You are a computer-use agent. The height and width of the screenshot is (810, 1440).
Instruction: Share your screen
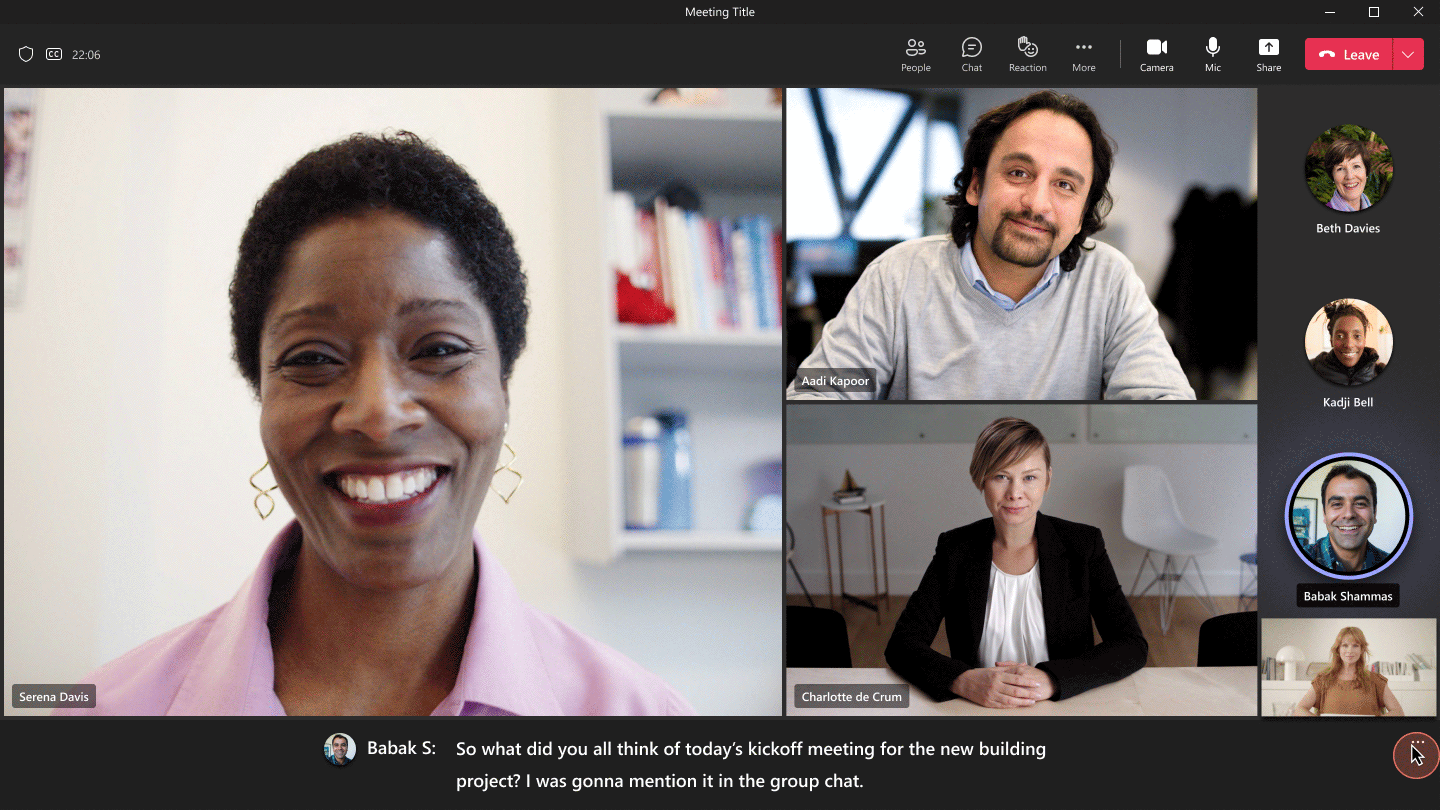[1268, 54]
